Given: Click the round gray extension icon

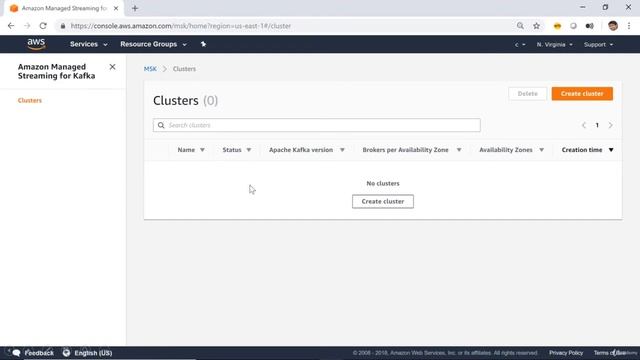Looking at the screenshot, I should [x=573, y=26].
